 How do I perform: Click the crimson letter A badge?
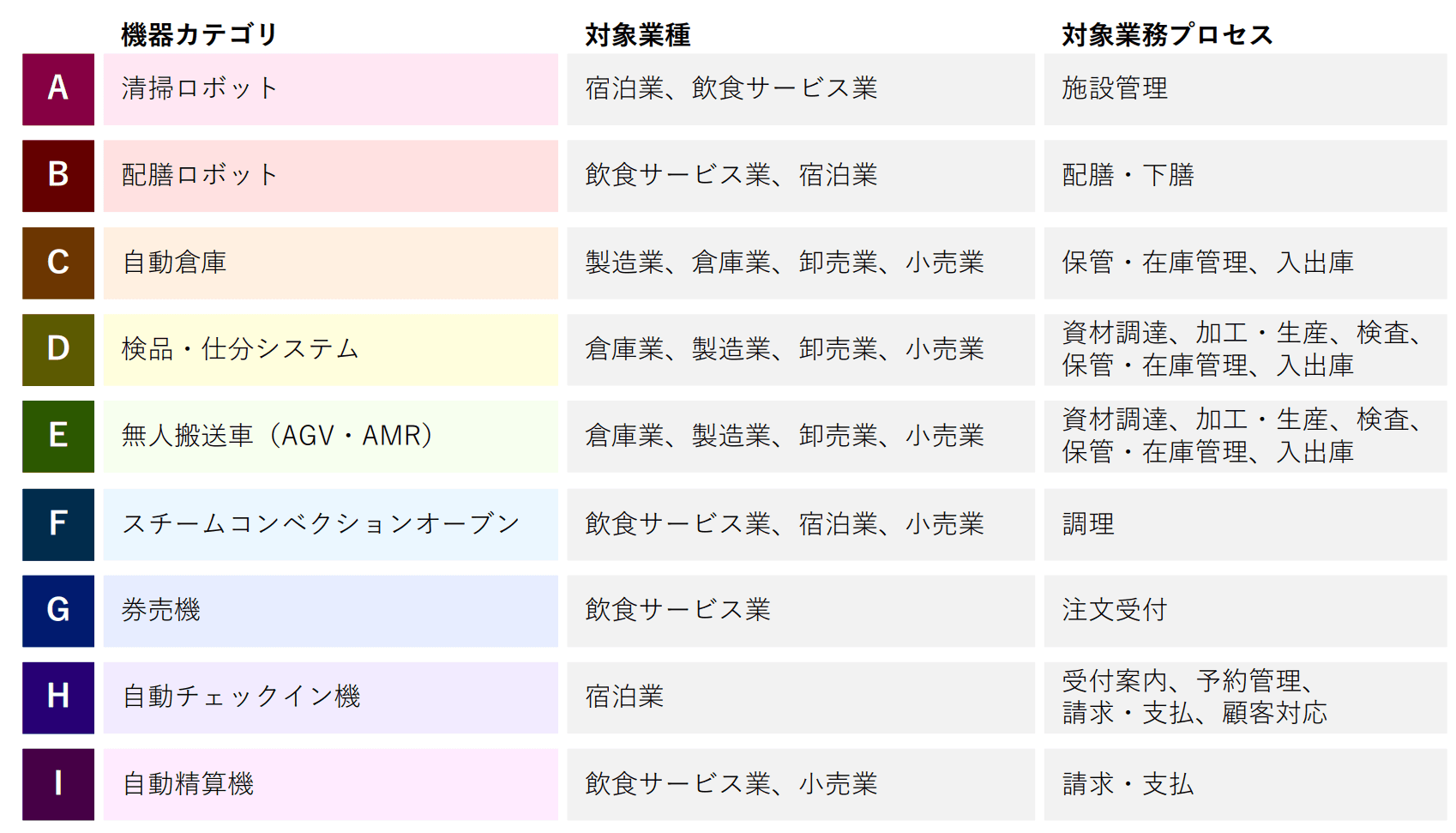tap(58, 89)
